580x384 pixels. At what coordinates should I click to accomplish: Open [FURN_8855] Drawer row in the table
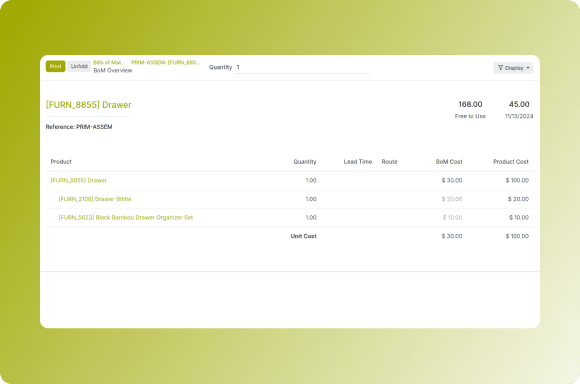78,180
